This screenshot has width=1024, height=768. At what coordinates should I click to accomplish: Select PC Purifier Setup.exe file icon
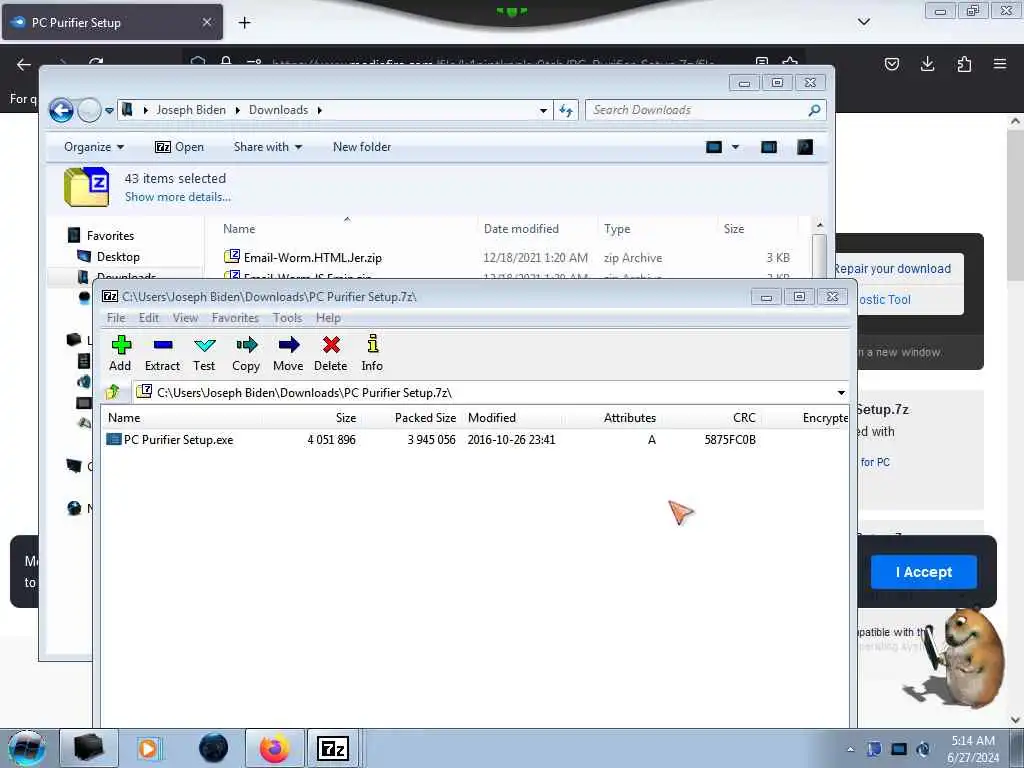[x=114, y=440]
